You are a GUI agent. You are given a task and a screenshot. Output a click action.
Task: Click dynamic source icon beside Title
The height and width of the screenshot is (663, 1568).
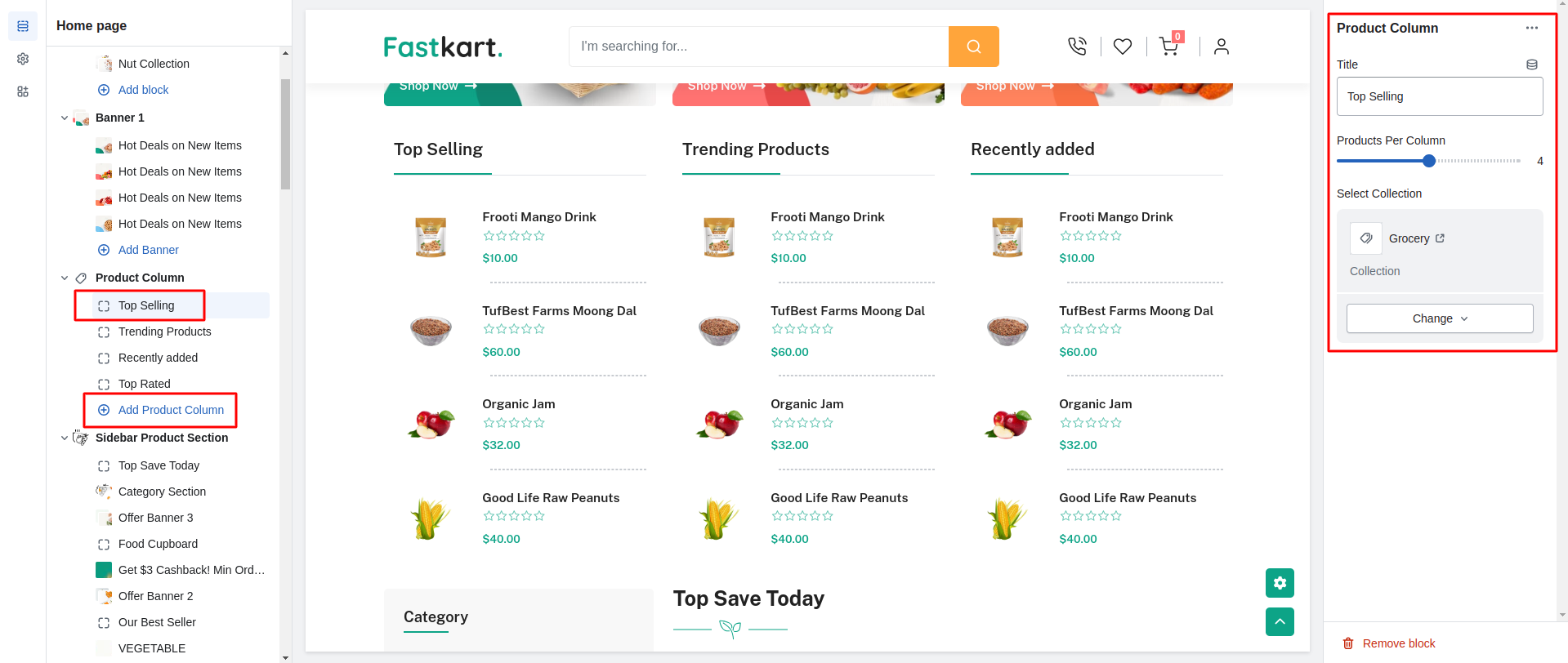(x=1532, y=65)
